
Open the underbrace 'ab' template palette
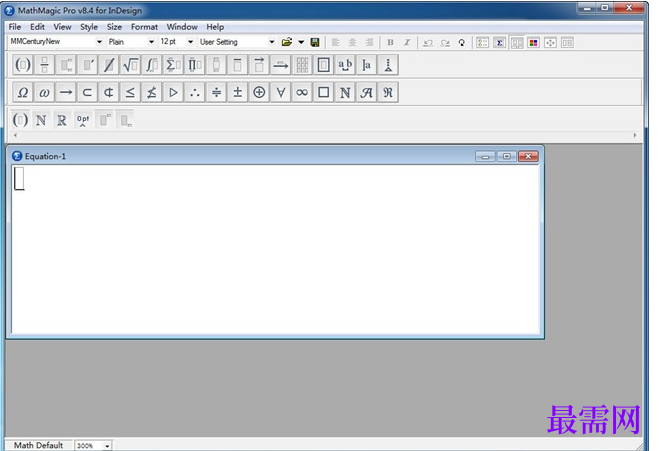coord(345,65)
